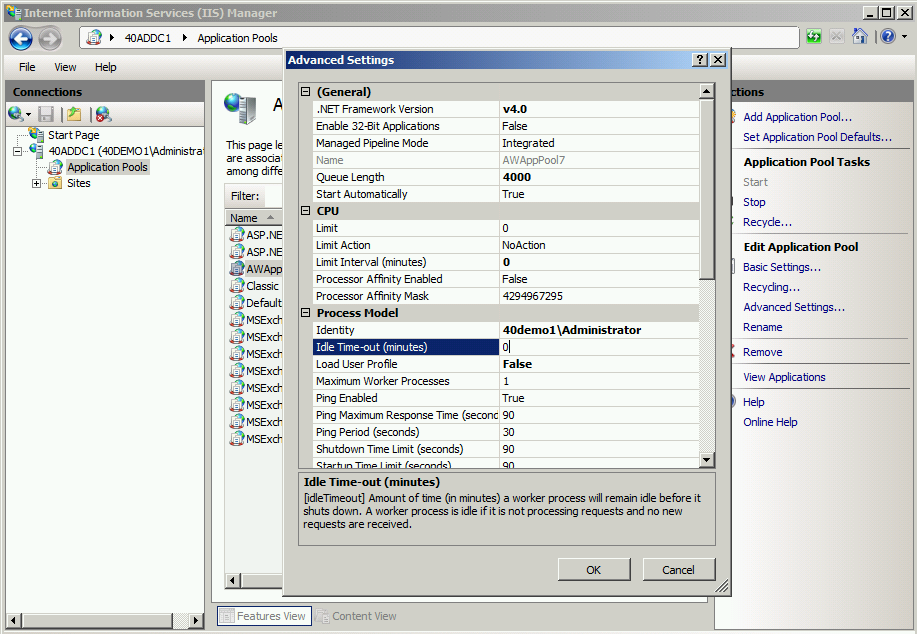Click the Save Connections icon in Connections toolbar
Screen dimensions: 917x634
(45, 113)
